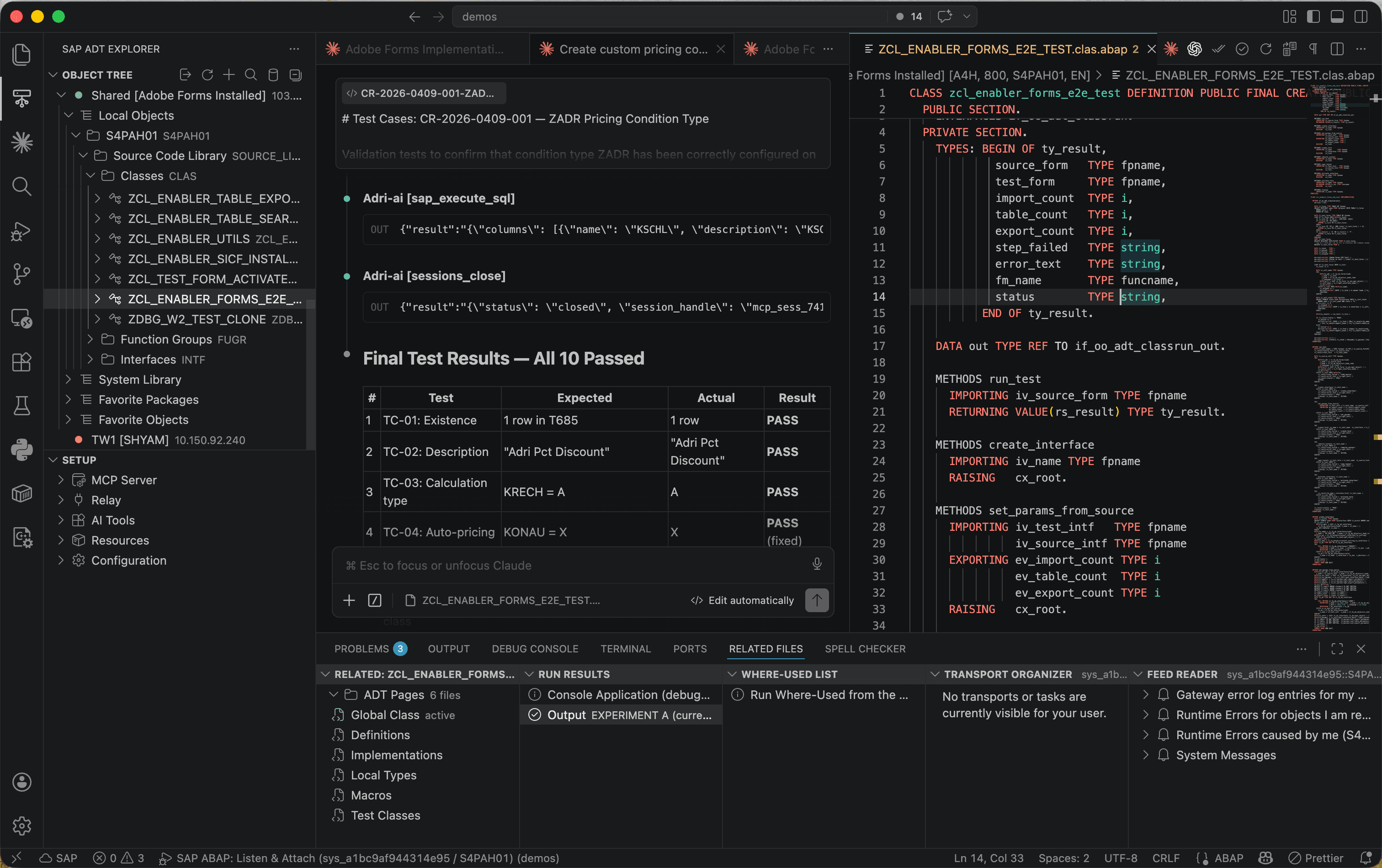Send the Claude message with arrow button
This screenshot has height=868, width=1382.
pyautogui.click(x=816, y=600)
